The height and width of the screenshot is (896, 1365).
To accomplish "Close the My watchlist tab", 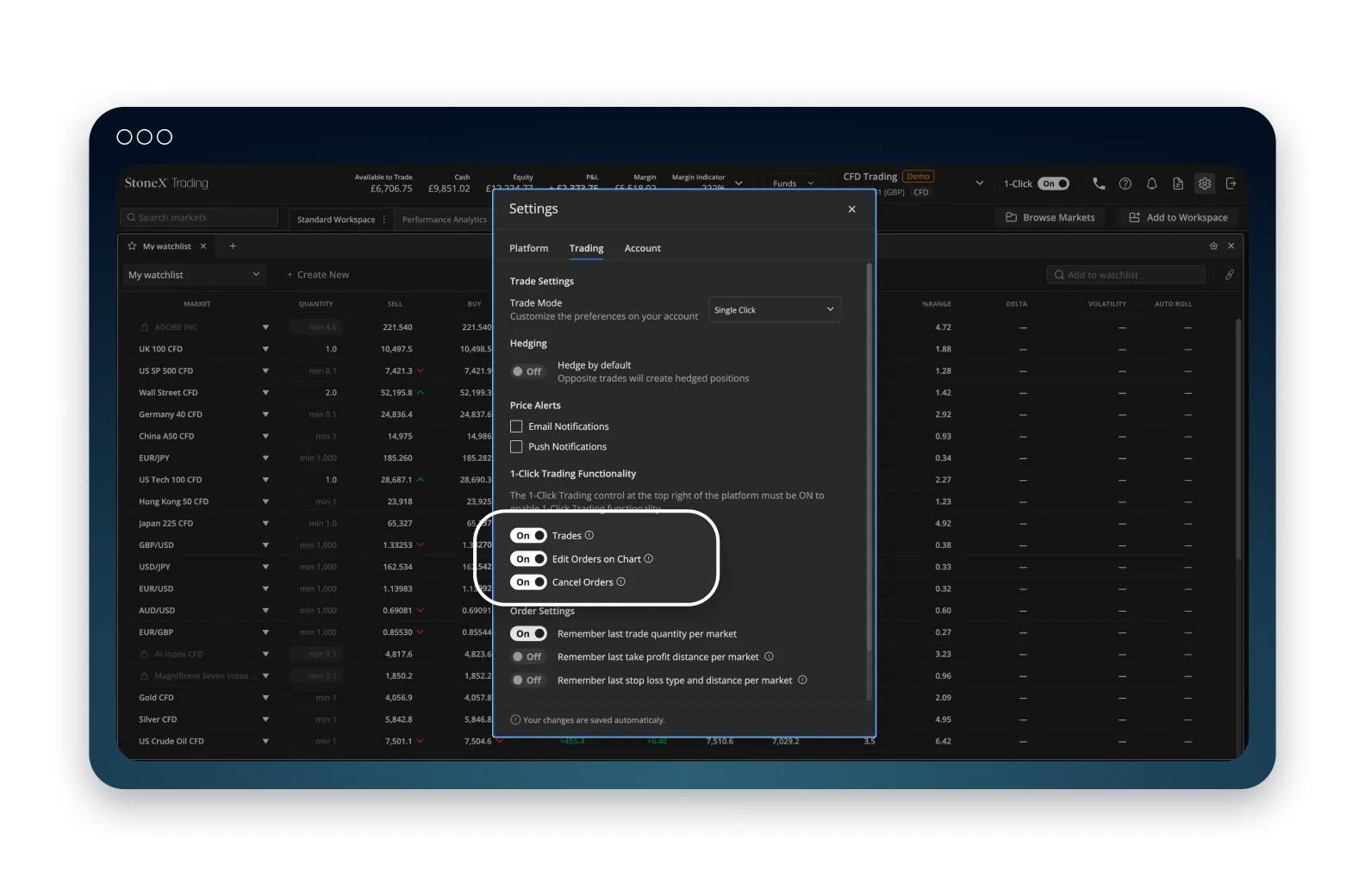I will pyautogui.click(x=203, y=246).
